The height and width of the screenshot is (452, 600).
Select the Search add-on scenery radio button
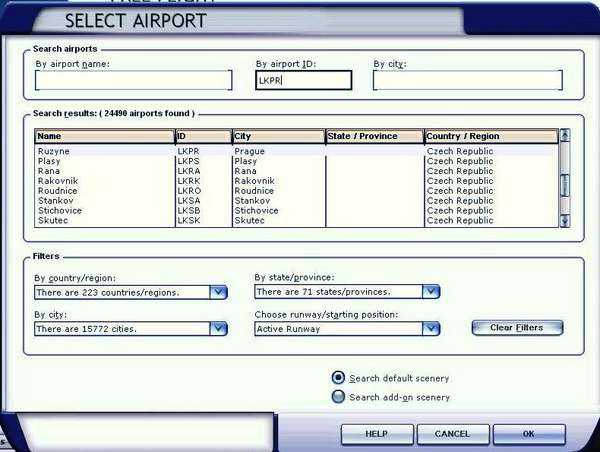(339, 397)
